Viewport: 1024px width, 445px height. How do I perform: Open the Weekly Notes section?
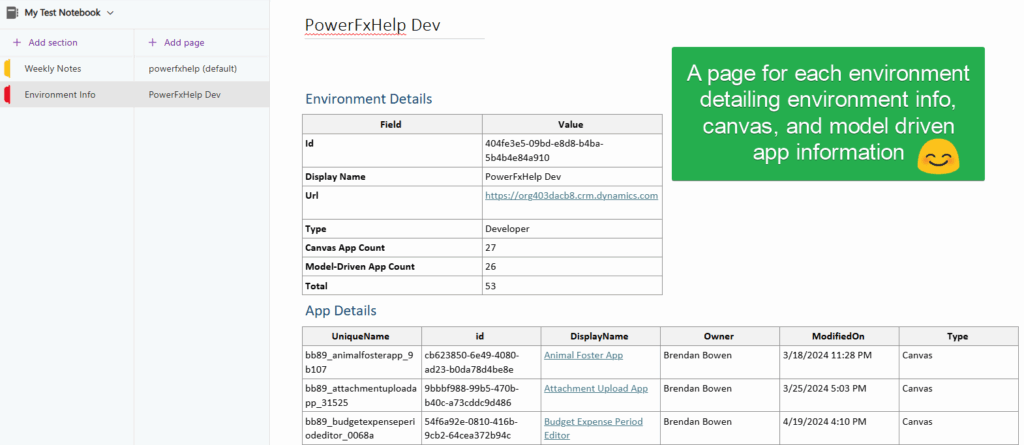(67, 69)
